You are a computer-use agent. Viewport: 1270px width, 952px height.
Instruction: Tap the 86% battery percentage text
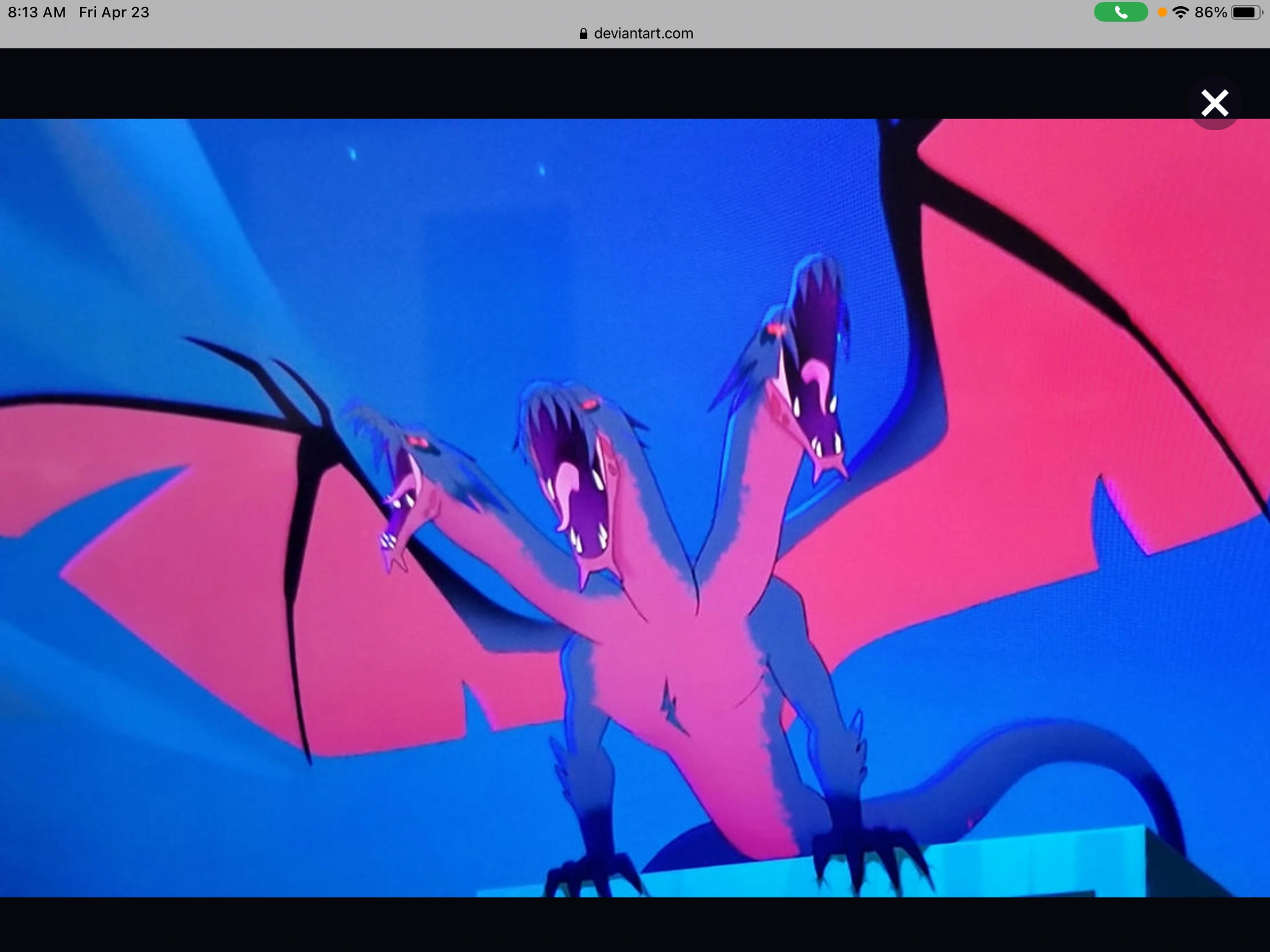click(1210, 12)
